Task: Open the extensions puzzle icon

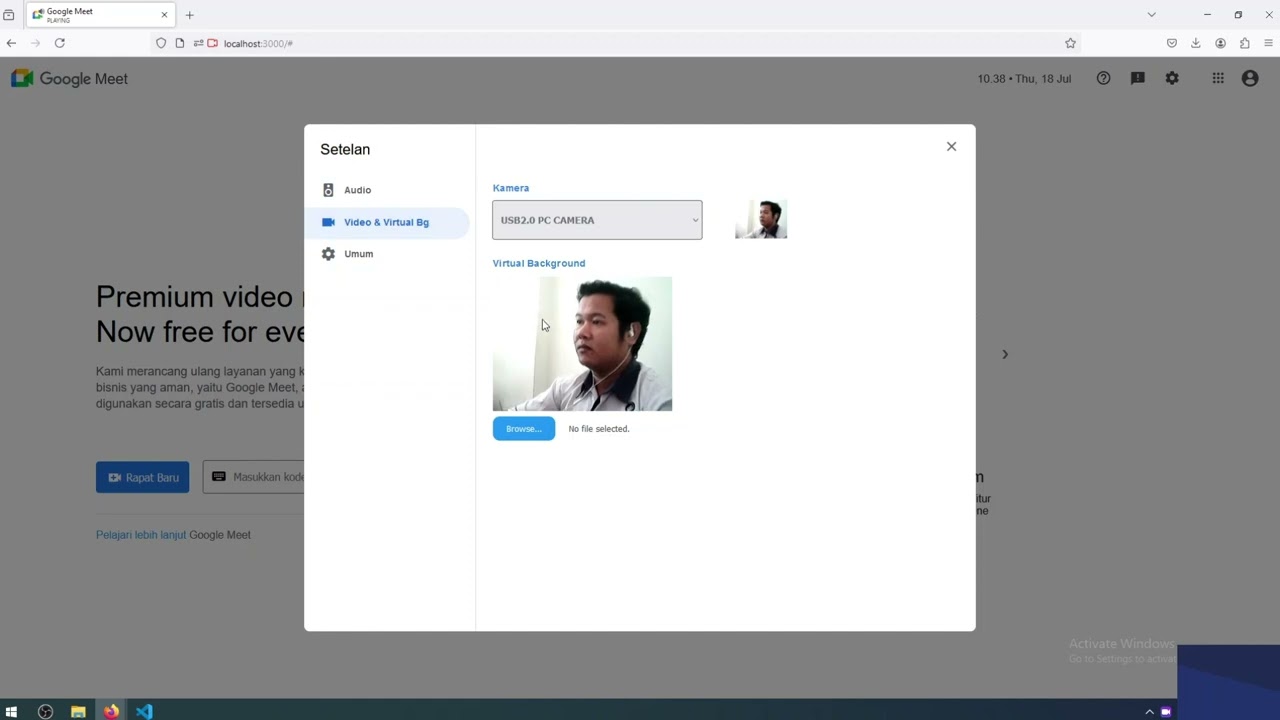Action: tap(1245, 43)
